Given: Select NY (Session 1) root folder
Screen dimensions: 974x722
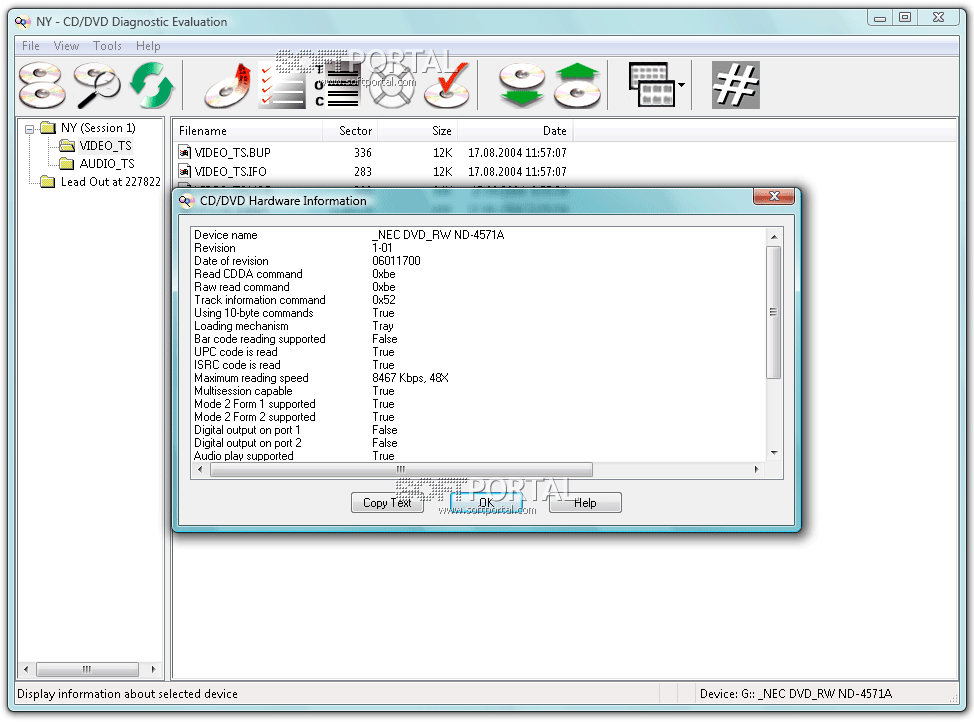Looking at the screenshot, I should [98, 128].
